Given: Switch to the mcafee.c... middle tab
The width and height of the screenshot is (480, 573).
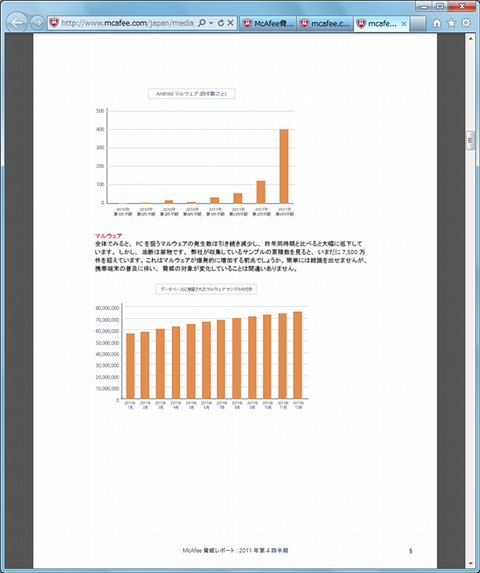Looking at the screenshot, I should coord(325,24).
